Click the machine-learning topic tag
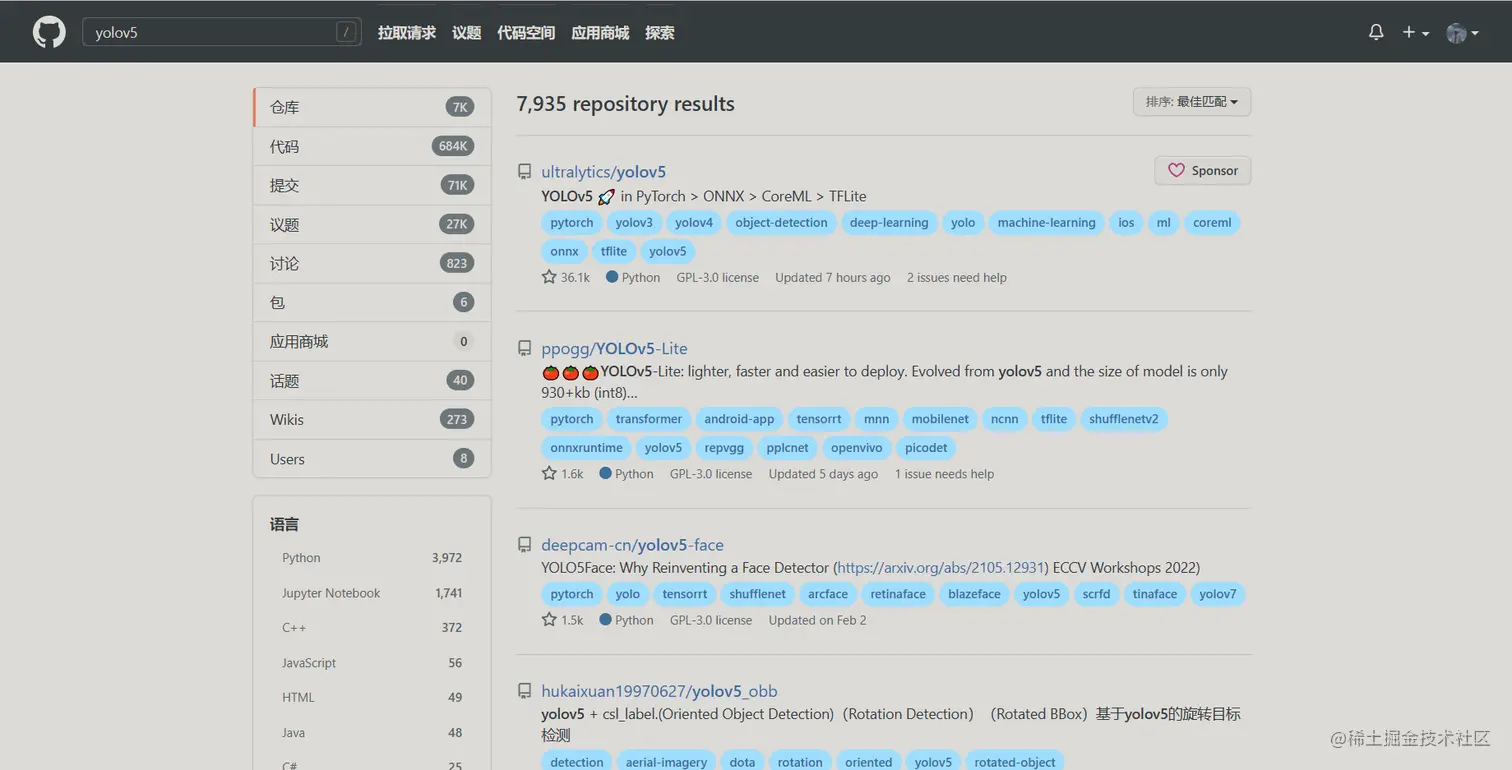The height and width of the screenshot is (770, 1512). click(x=1046, y=223)
